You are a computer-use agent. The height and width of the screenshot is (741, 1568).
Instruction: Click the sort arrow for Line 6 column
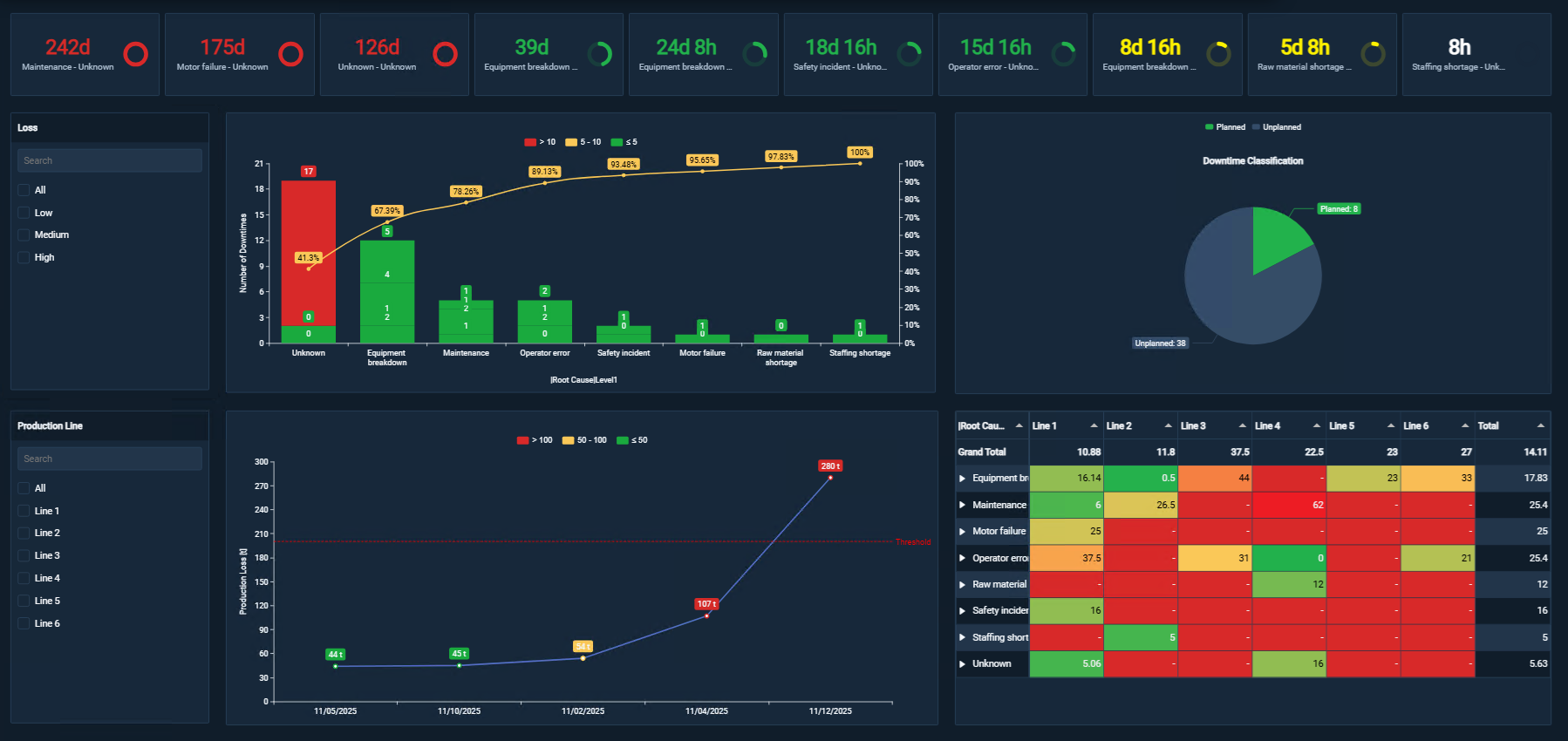pyautogui.click(x=1465, y=425)
